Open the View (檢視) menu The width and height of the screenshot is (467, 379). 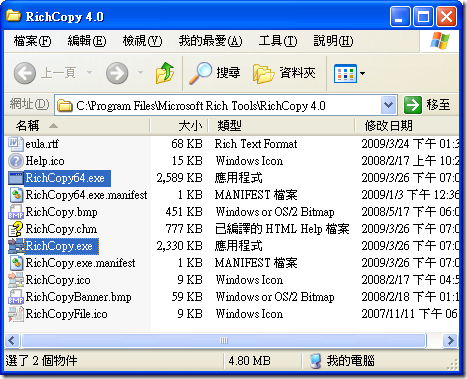pyautogui.click(x=142, y=41)
